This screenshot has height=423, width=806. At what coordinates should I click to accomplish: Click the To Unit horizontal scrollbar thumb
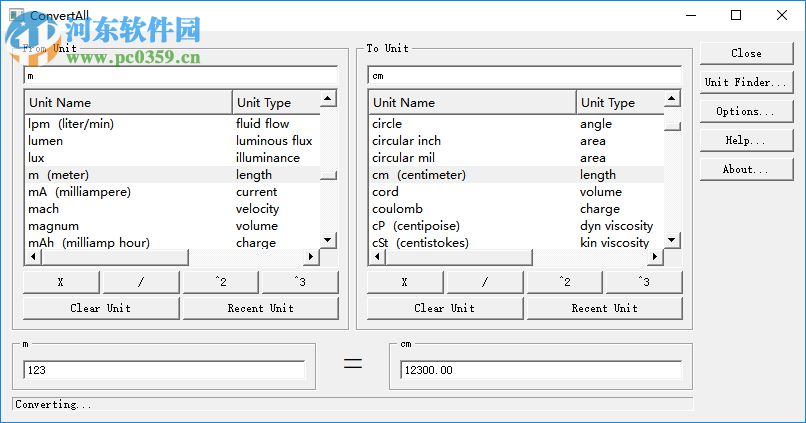[x=459, y=256]
